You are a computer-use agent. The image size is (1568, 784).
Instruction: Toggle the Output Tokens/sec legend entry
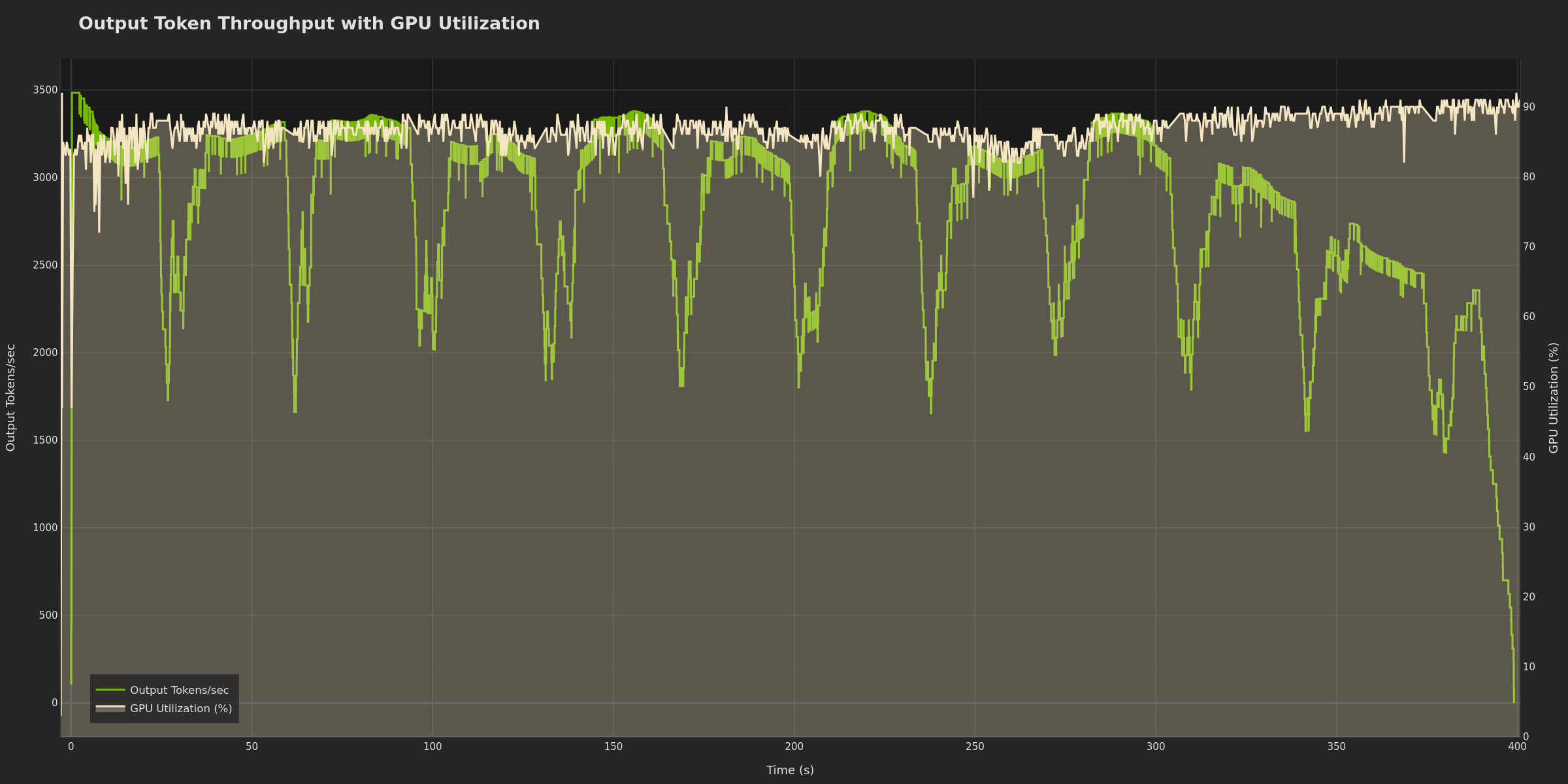[179, 689]
